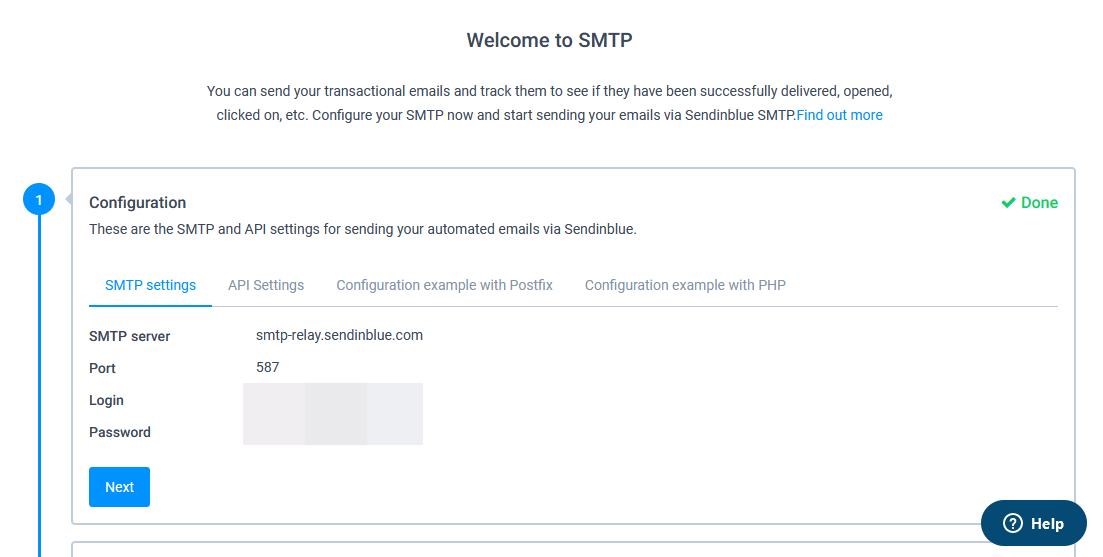Click the question mark Help icon
Image resolution: width=1103 pixels, height=557 pixels.
coord(1012,523)
